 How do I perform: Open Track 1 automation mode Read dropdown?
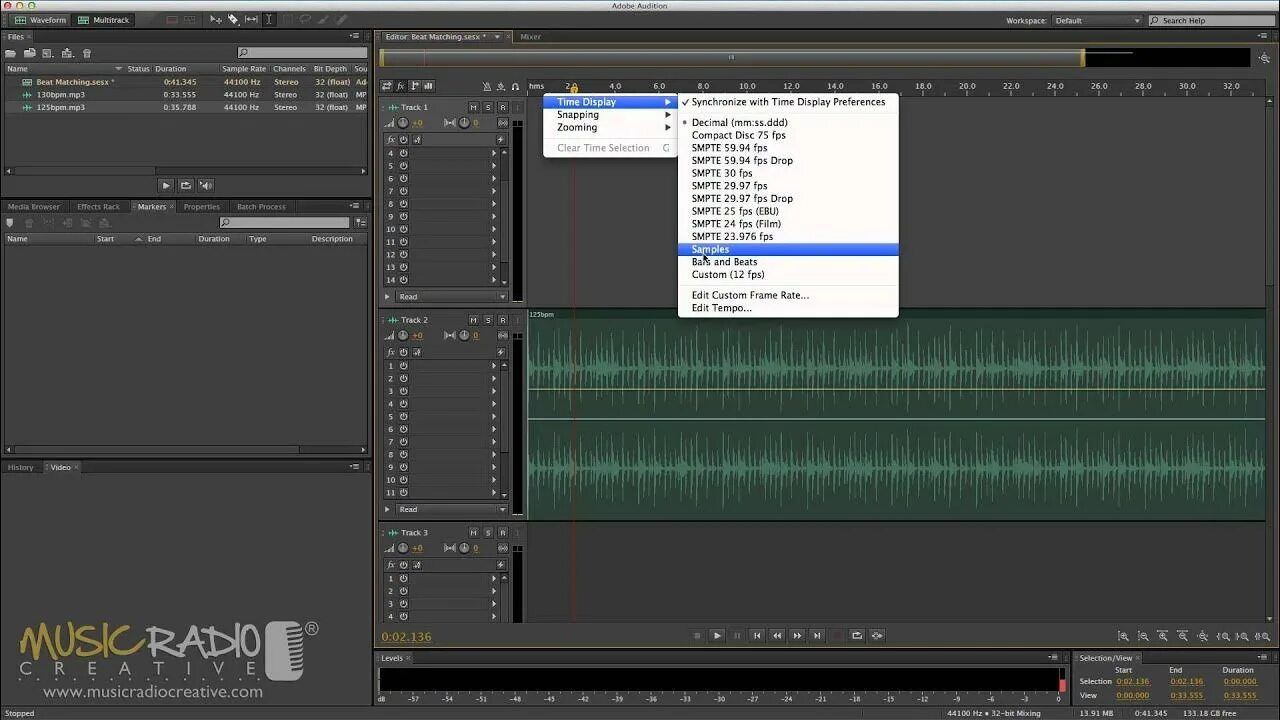click(452, 297)
